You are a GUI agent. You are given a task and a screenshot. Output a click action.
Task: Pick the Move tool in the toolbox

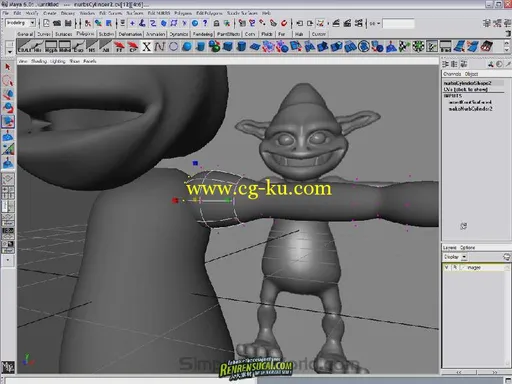[8, 94]
